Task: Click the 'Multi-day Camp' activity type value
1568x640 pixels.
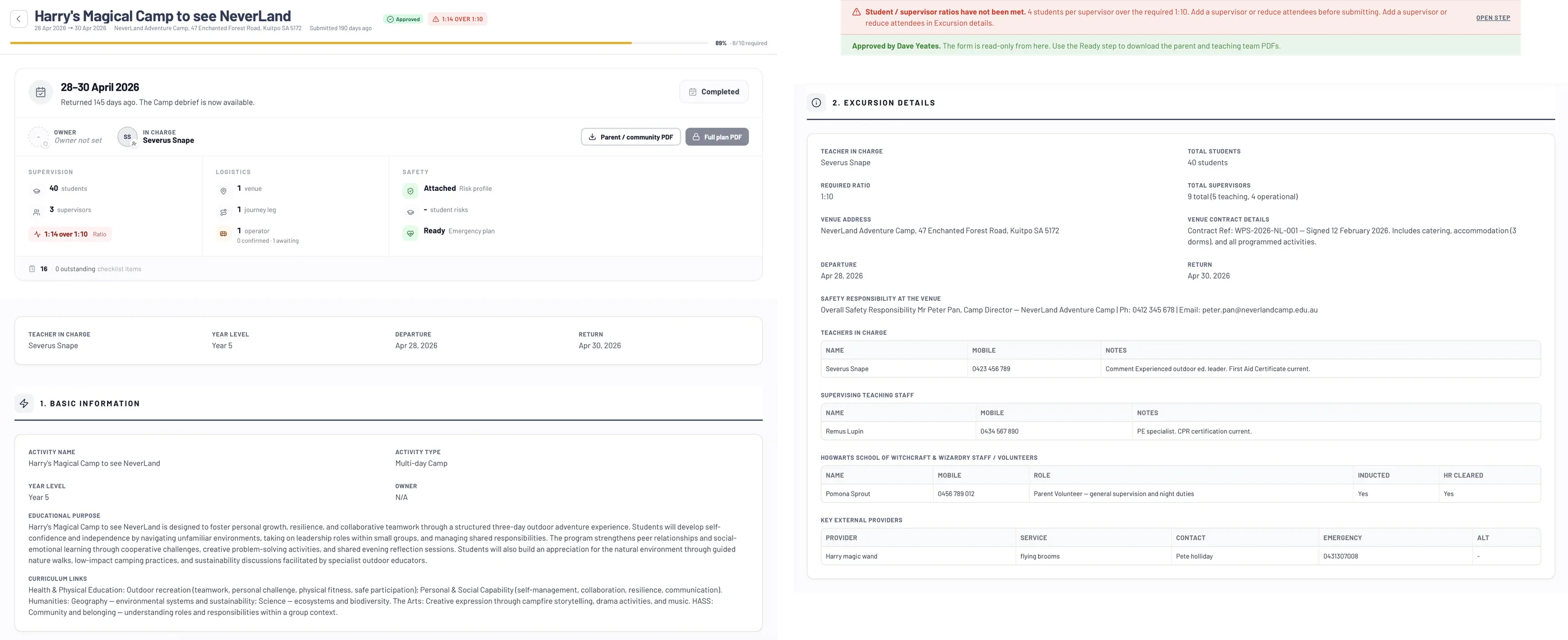Action: 421,464
